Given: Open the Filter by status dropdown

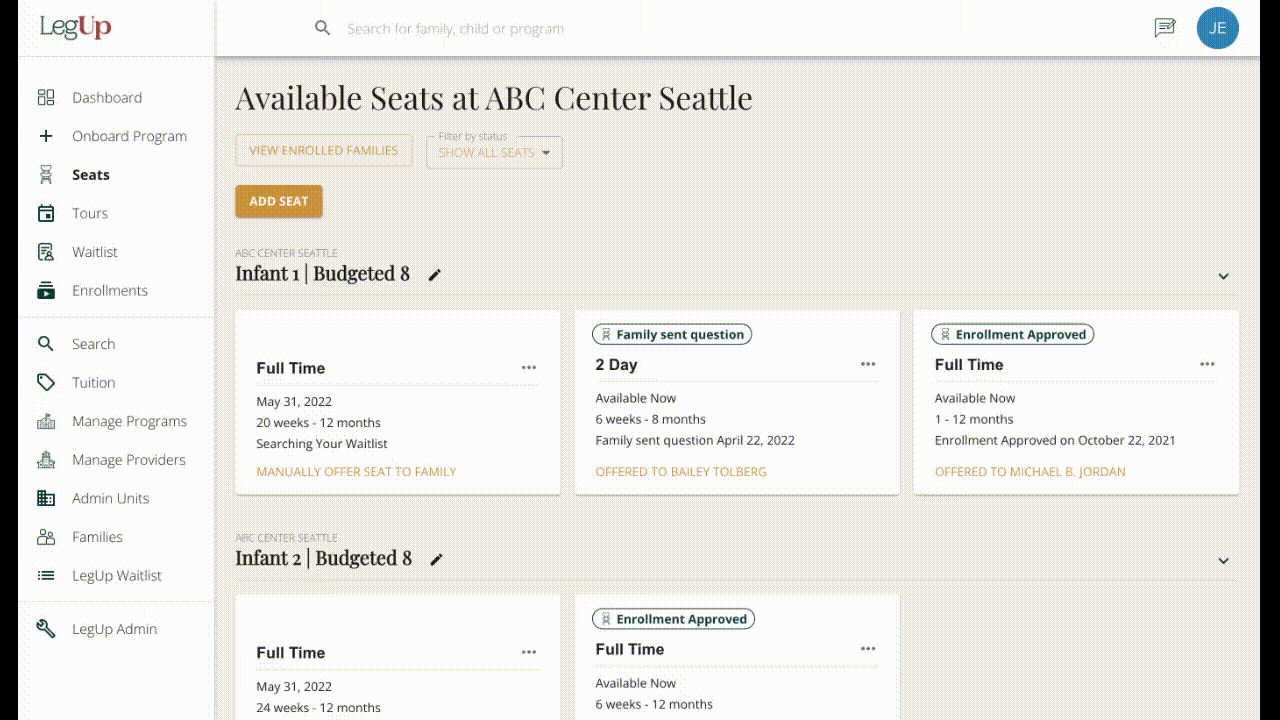Looking at the screenshot, I should (494, 152).
